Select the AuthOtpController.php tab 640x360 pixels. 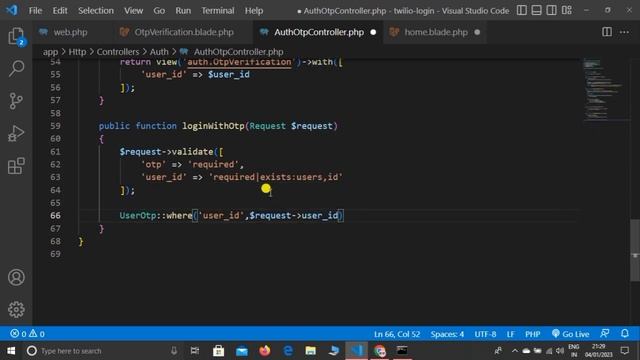click(x=319, y=32)
